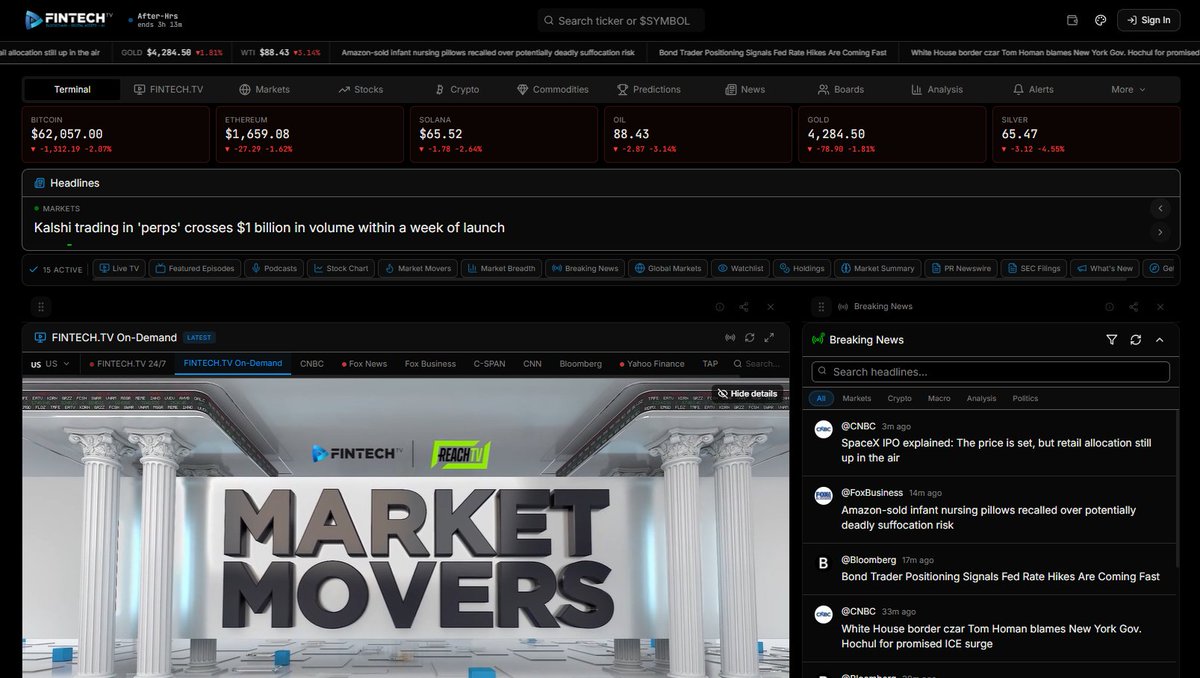Screen dimensions: 1200x678
Task: Click the FINTECH.TV logo
Action: coord(69,19)
